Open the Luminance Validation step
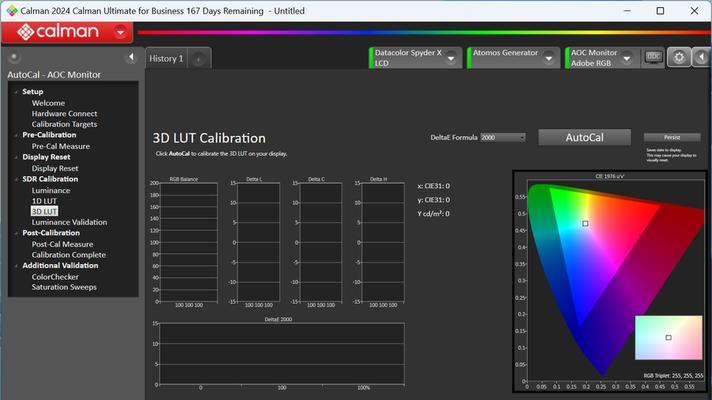The image size is (712, 400). [x=69, y=222]
